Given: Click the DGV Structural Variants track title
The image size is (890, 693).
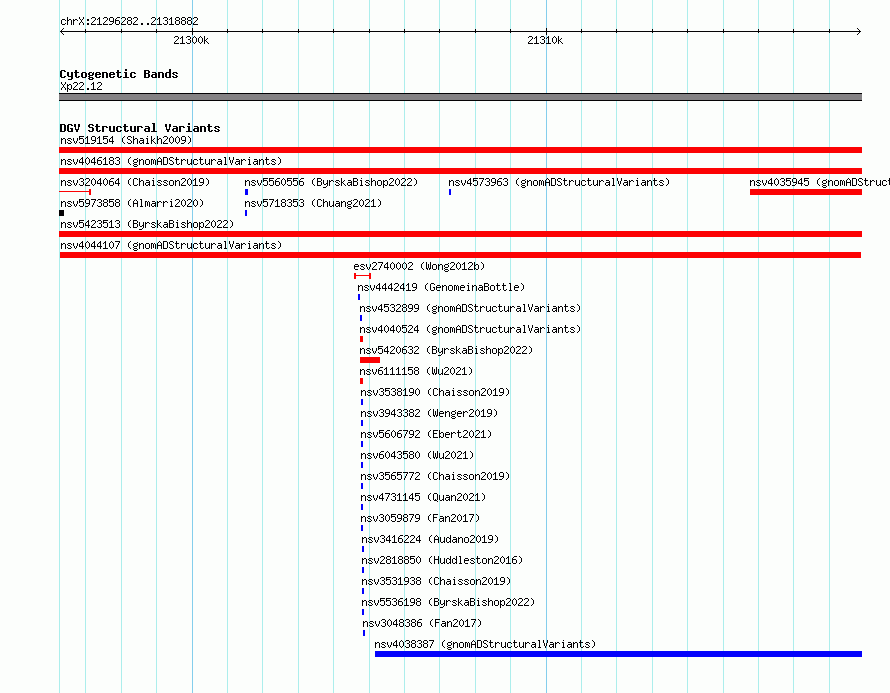Looking at the screenshot, I should pos(140,128).
